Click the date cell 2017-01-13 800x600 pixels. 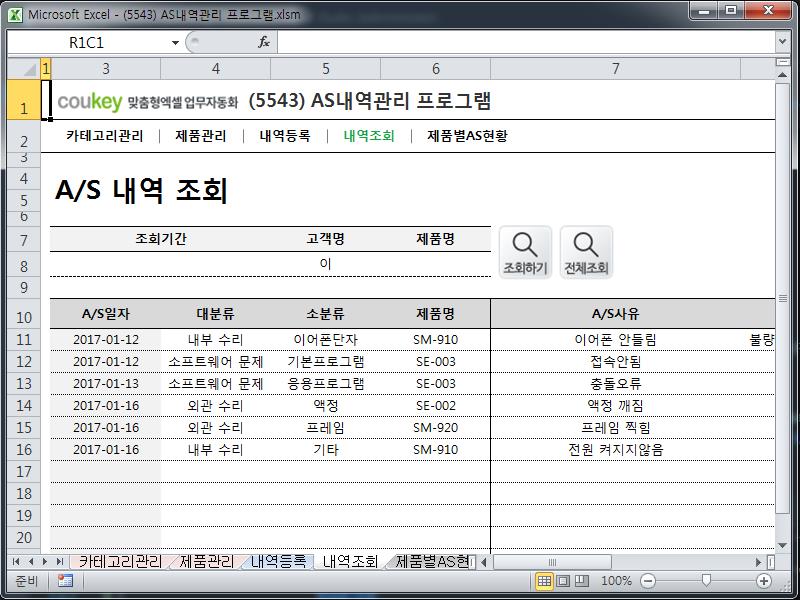(x=106, y=383)
